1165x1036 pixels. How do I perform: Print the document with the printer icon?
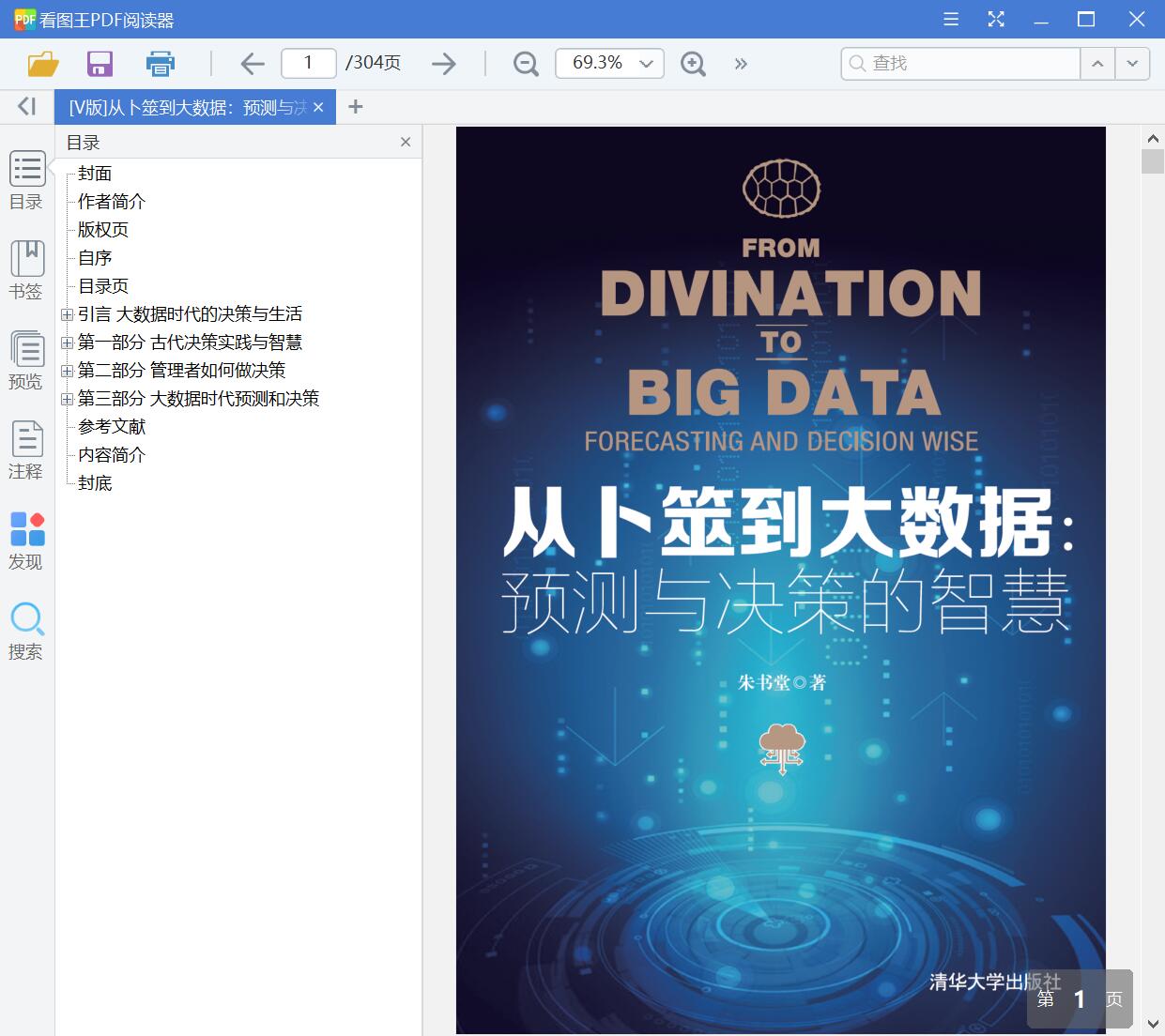pos(161,64)
